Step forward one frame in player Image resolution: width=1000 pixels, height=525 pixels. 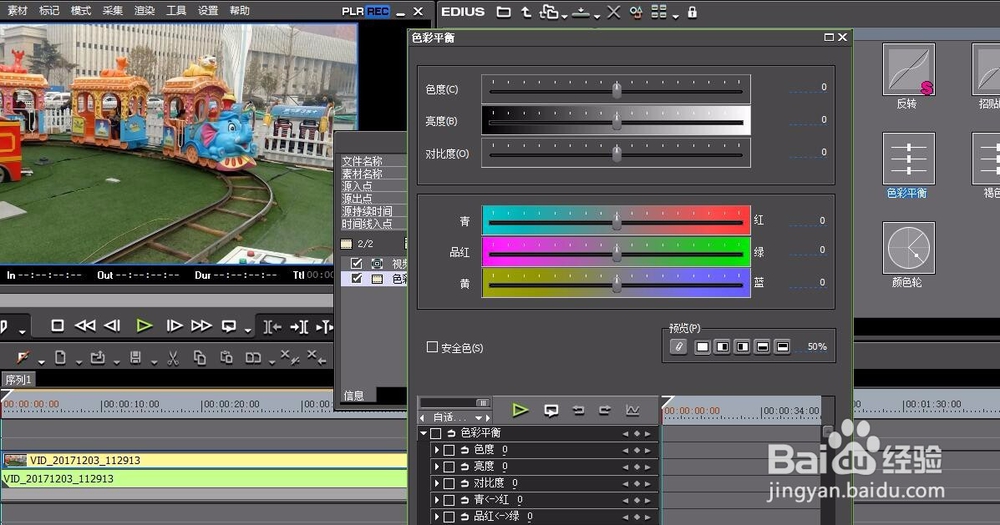(x=173, y=326)
